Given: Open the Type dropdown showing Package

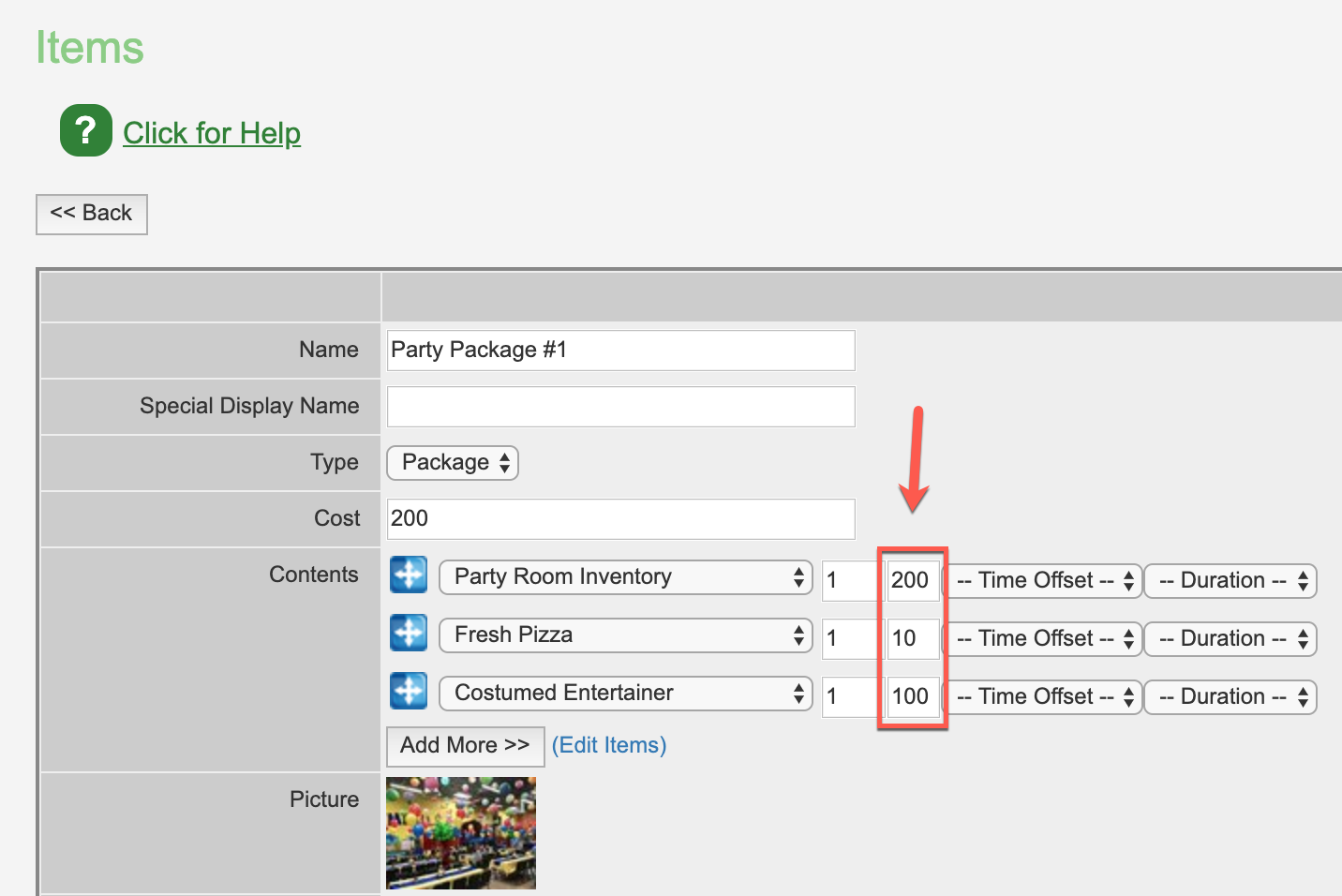Looking at the screenshot, I should tap(453, 462).
